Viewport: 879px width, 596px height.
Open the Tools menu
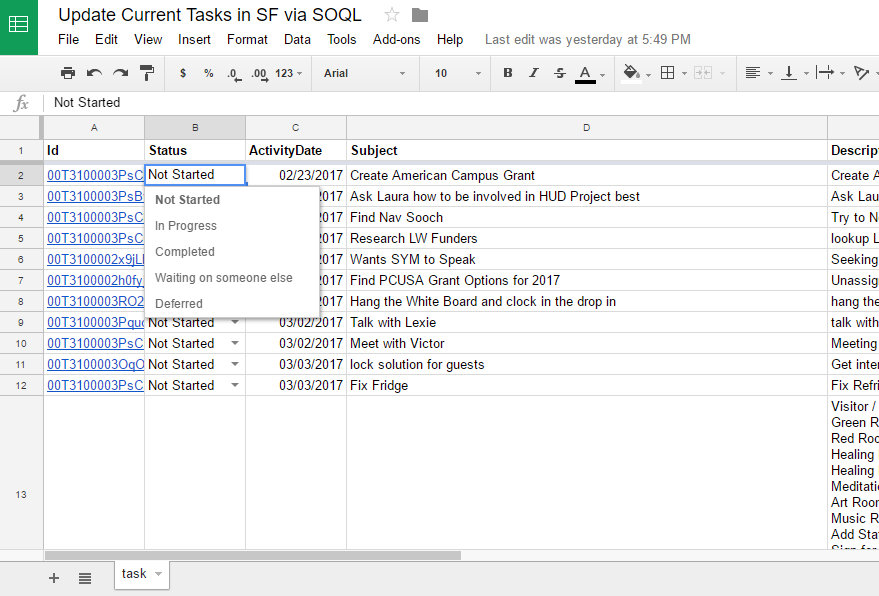pos(341,39)
